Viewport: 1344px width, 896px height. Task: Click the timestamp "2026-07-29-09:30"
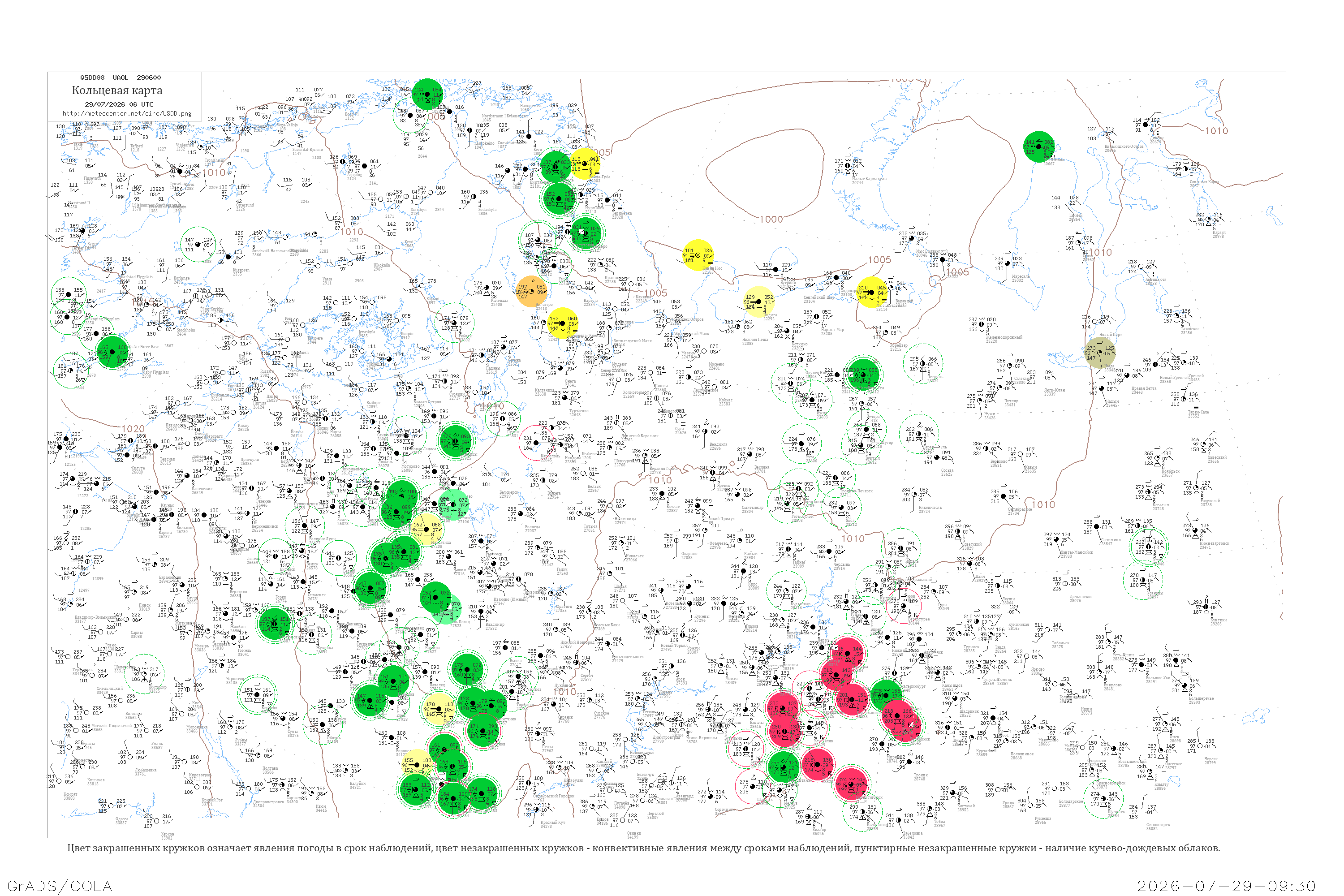pyautogui.click(x=1227, y=886)
